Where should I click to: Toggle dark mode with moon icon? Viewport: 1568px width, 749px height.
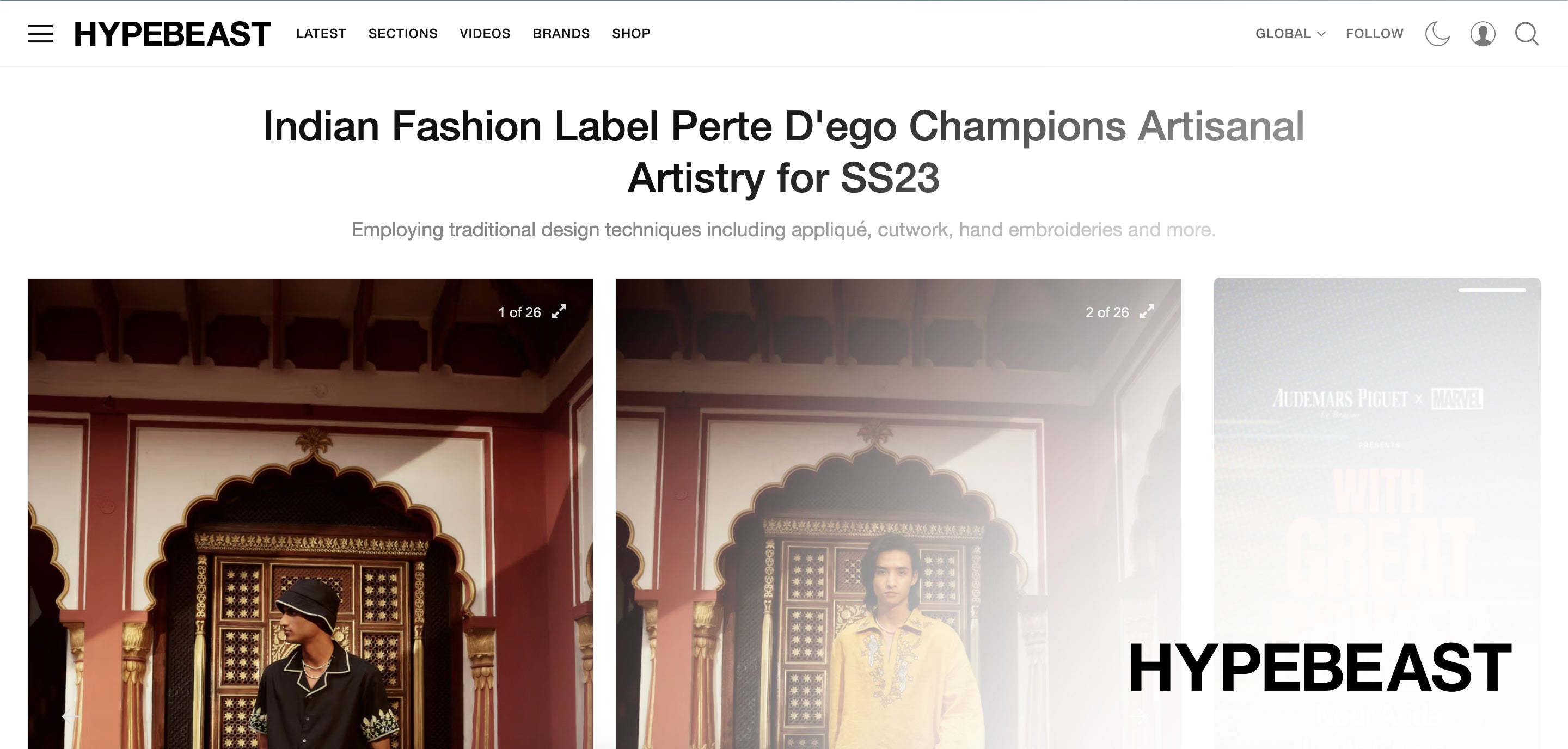coord(1438,34)
